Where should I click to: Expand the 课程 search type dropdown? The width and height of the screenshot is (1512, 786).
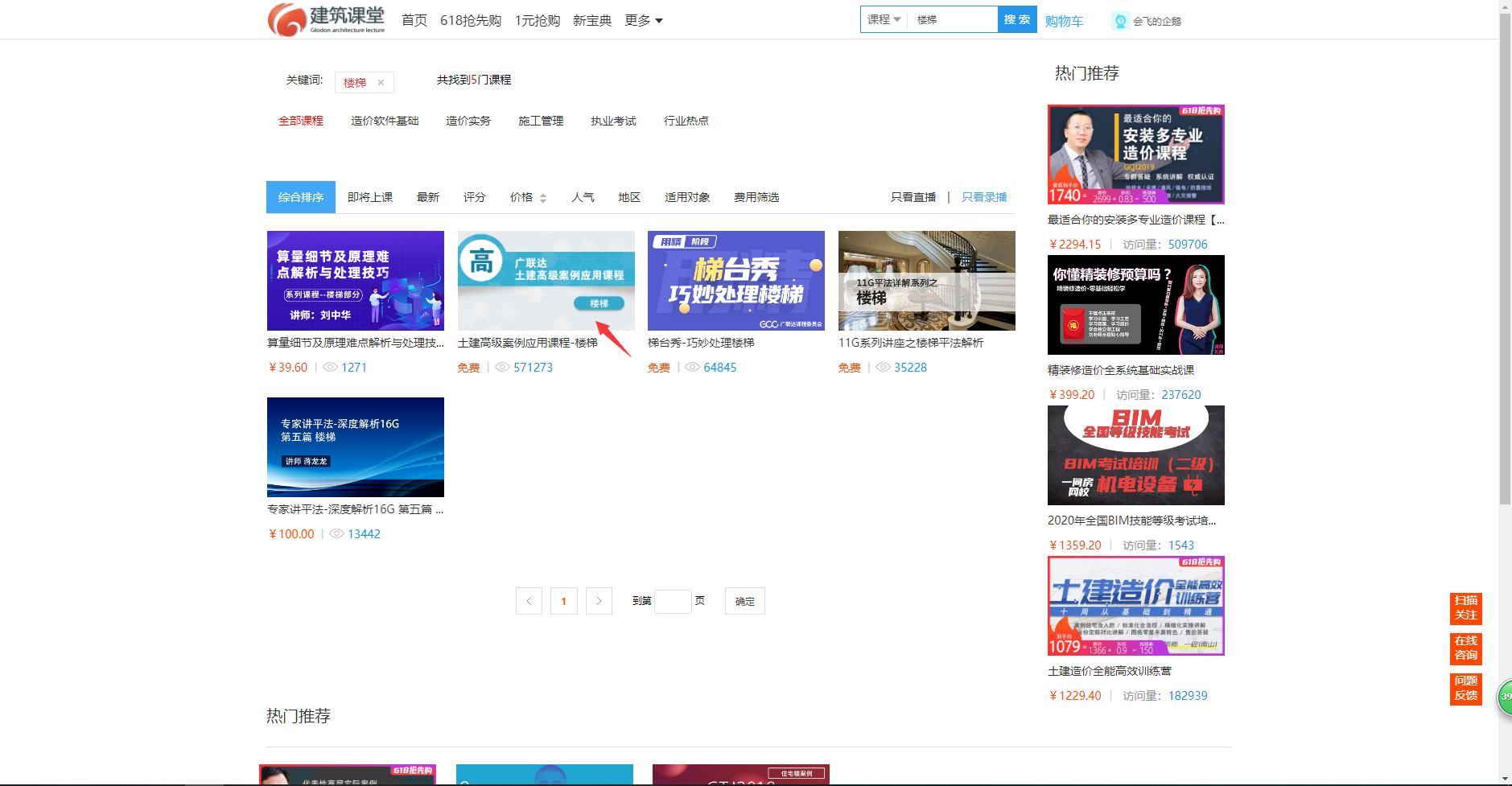click(x=884, y=19)
